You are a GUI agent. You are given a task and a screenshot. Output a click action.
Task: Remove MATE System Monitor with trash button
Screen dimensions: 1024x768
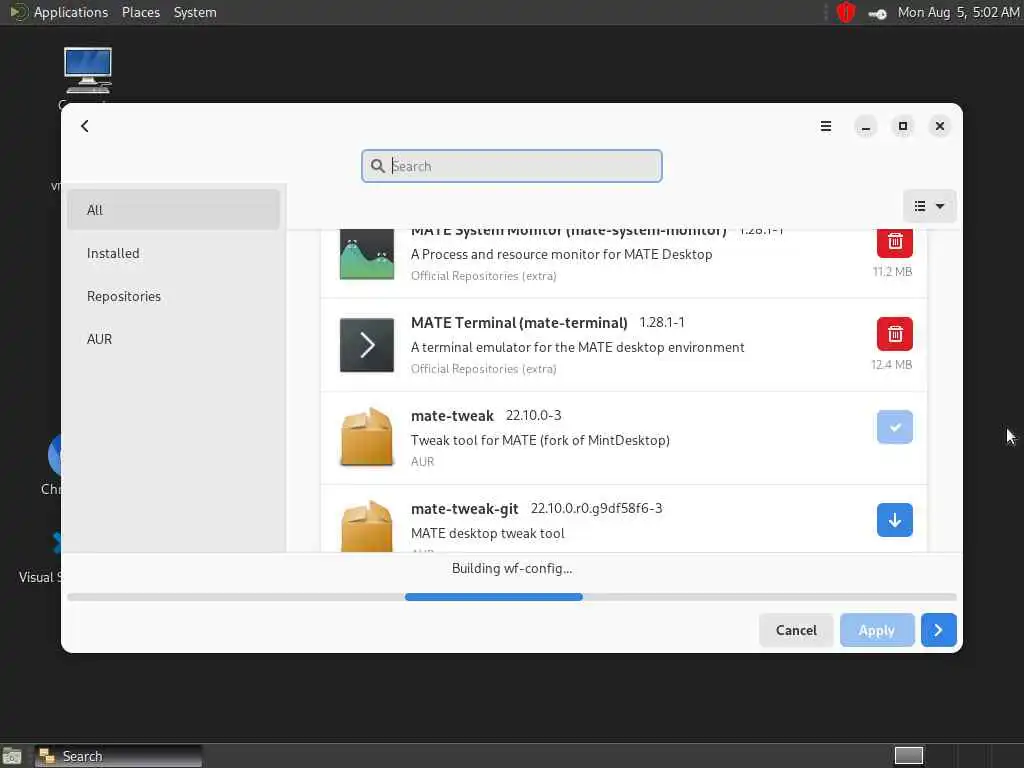point(895,242)
